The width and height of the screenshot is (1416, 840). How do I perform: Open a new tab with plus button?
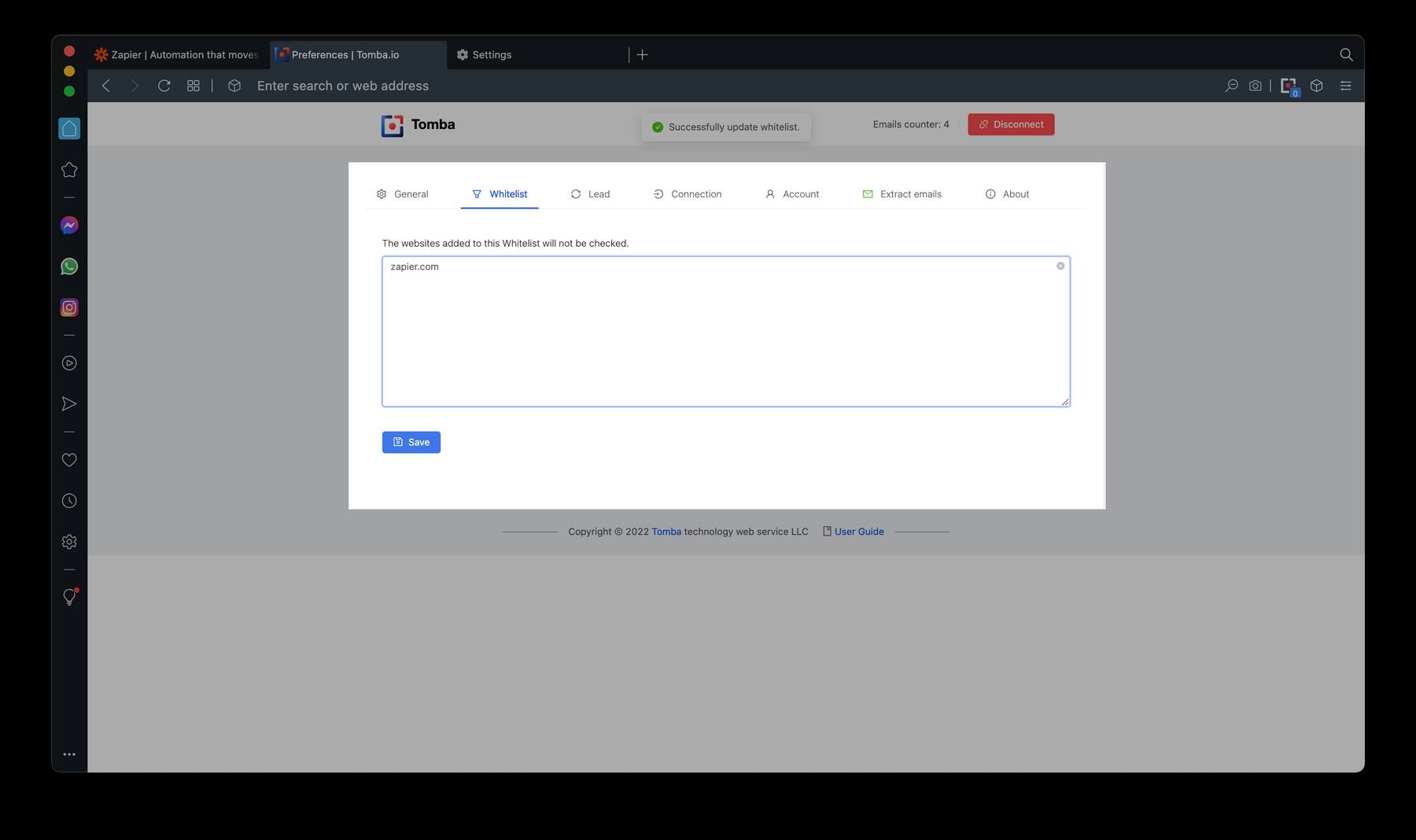coord(642,54)
